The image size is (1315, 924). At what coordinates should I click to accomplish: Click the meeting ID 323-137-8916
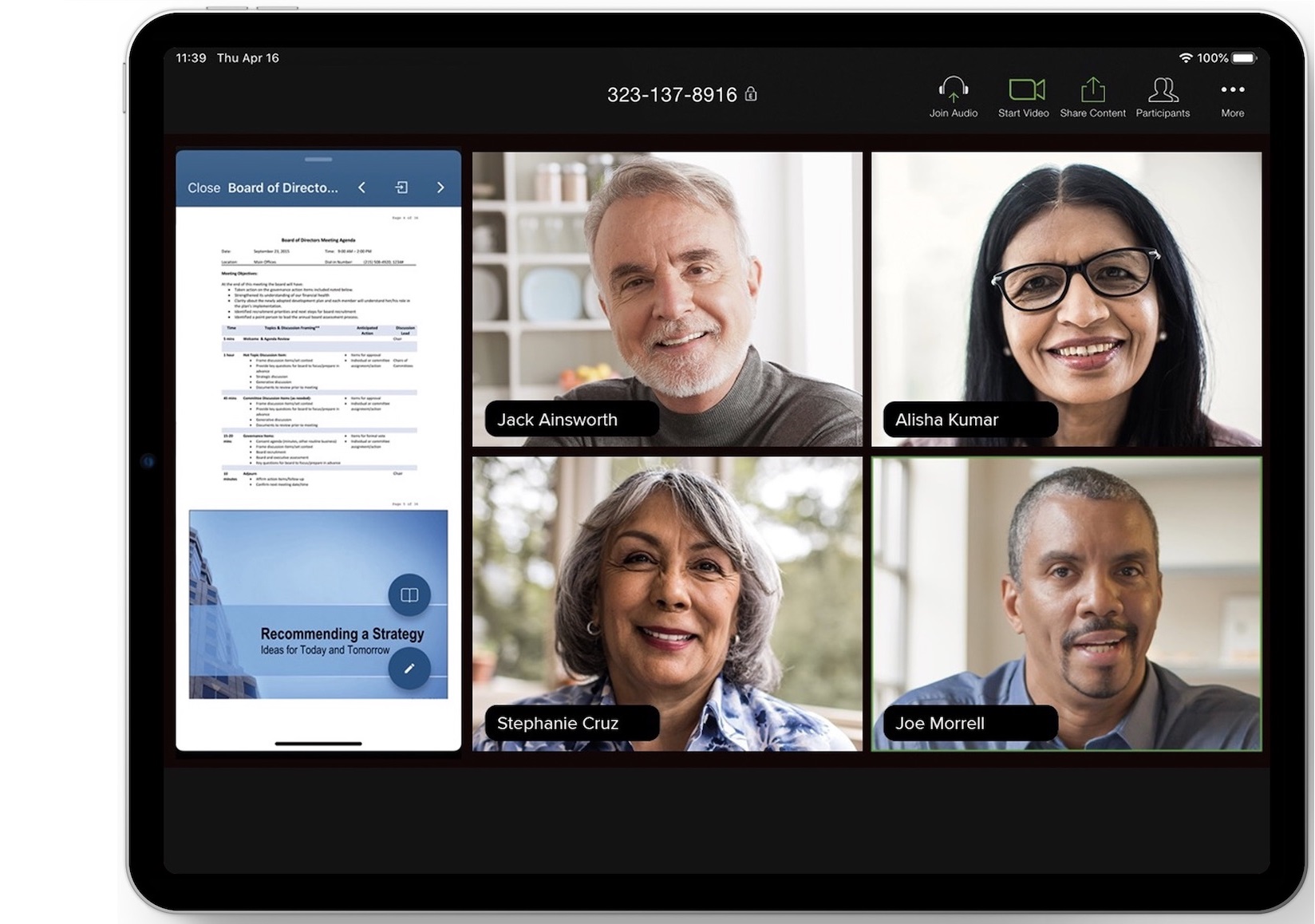tap(672, 95)
